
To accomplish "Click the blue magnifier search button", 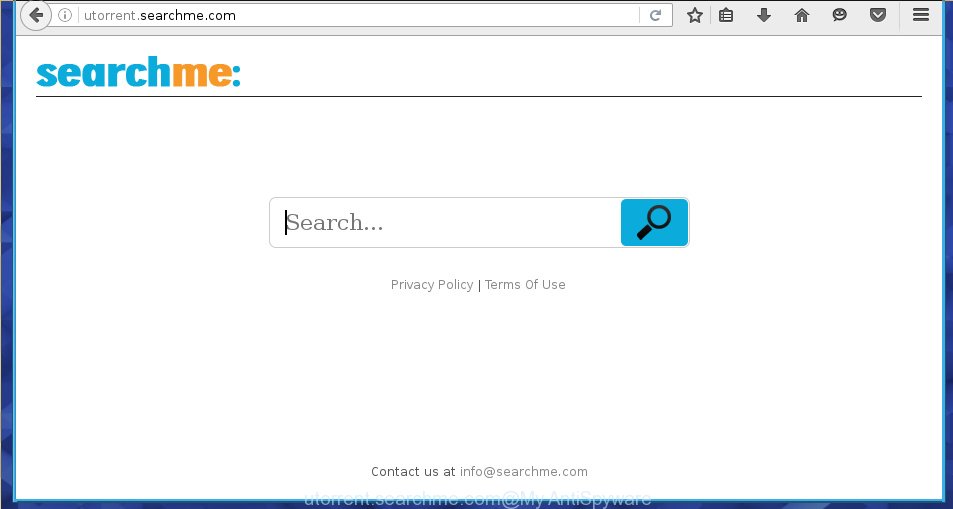I will click(x=654, y=223).
